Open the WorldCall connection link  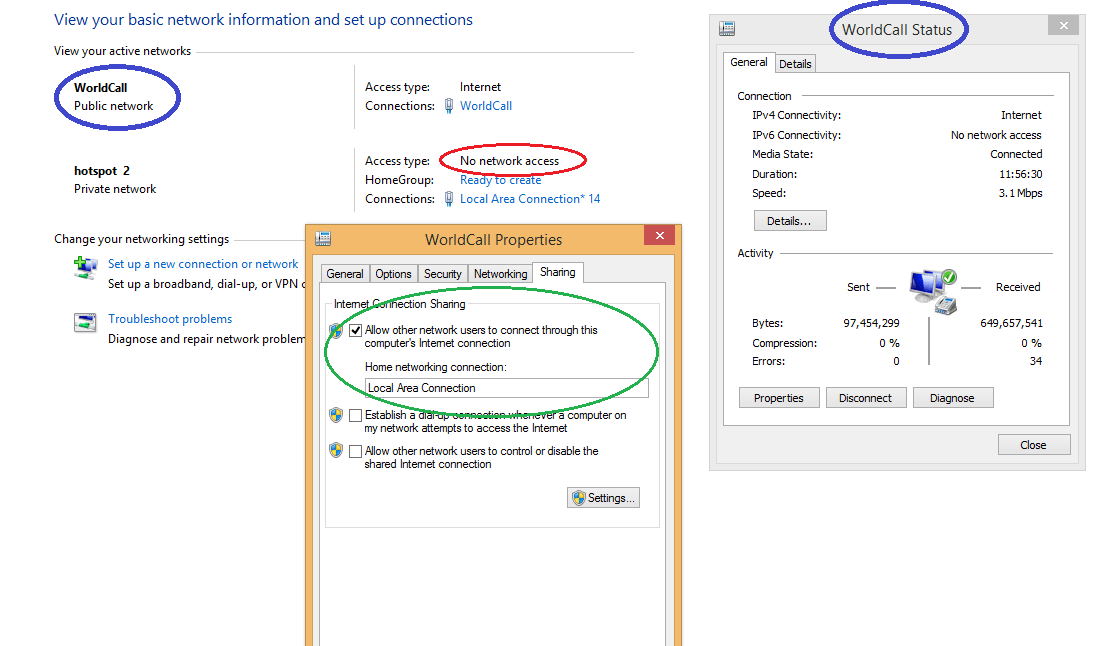pos(486,106)
